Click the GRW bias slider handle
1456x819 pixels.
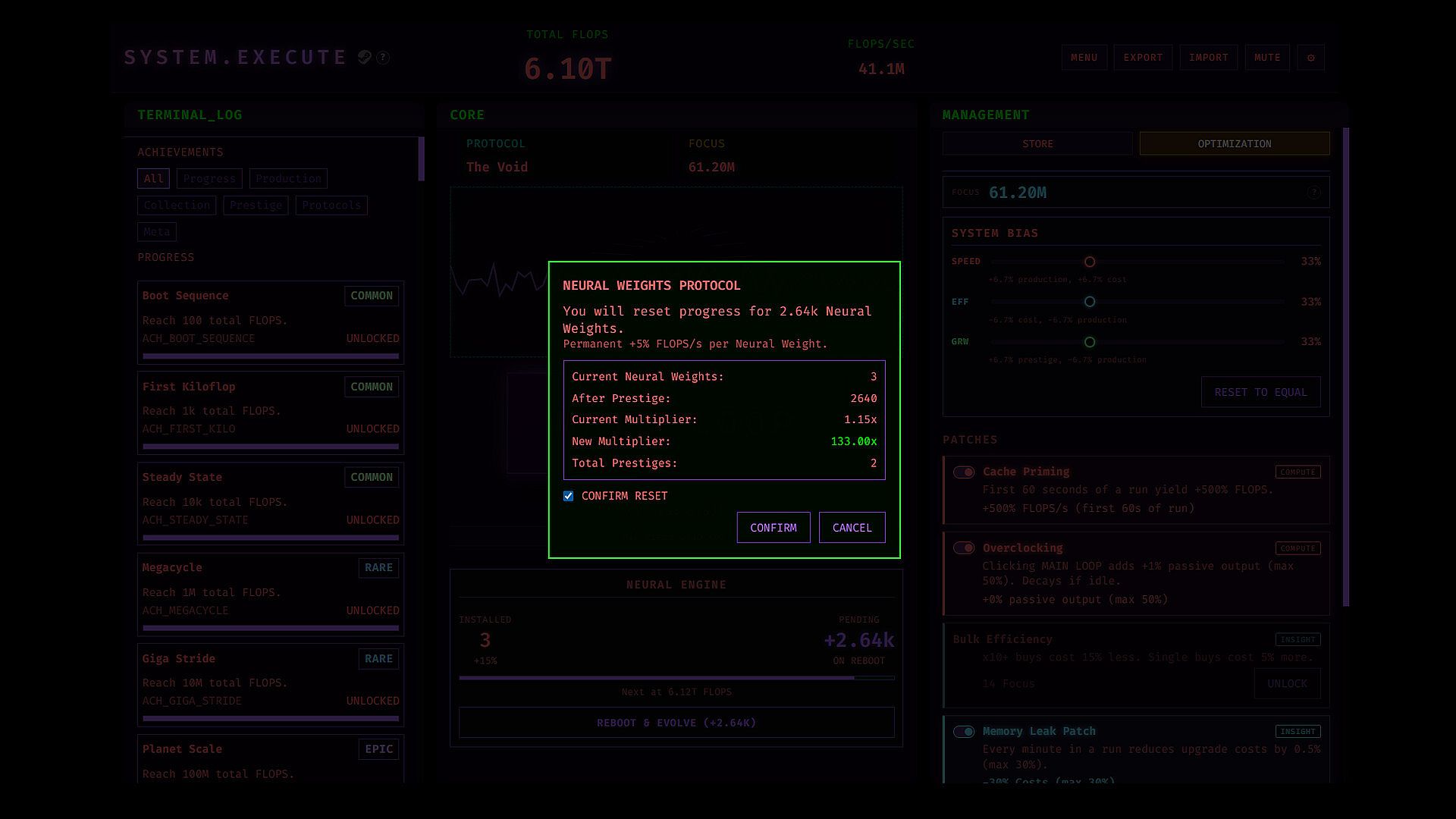click(x=1090, y=343)
